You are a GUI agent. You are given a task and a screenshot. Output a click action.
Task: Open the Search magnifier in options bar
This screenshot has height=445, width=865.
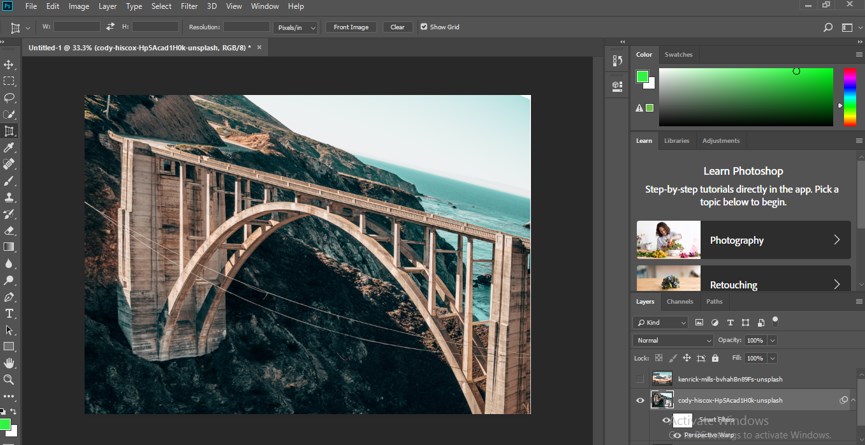pos(827,27)
